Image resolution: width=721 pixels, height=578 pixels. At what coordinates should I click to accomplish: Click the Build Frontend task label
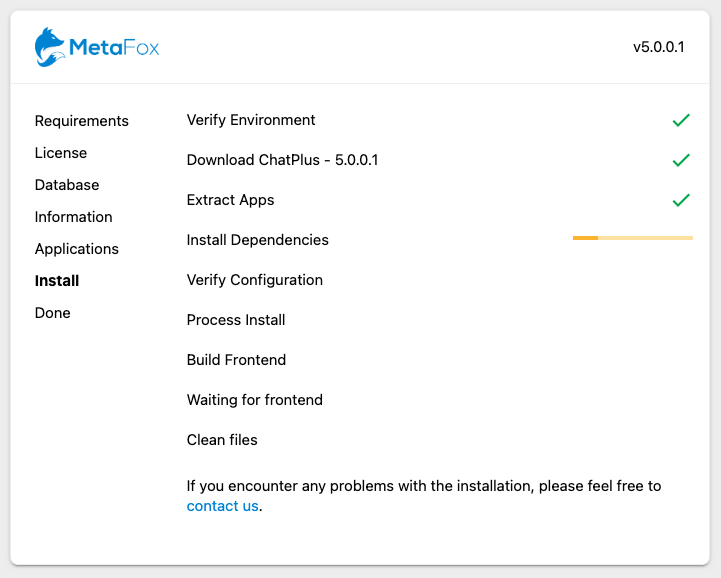236,360
